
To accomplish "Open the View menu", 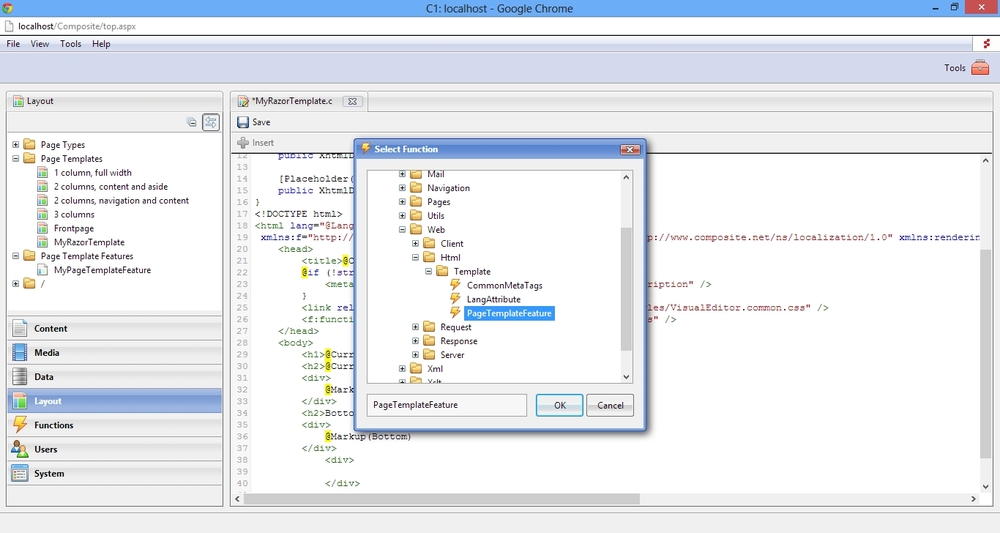I will coord(40,44).
